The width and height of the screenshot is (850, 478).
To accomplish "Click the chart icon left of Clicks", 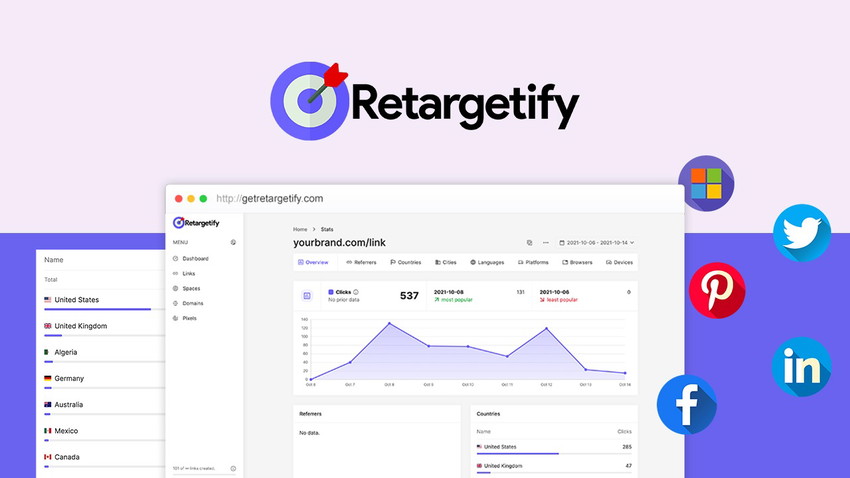I will 307,295.
